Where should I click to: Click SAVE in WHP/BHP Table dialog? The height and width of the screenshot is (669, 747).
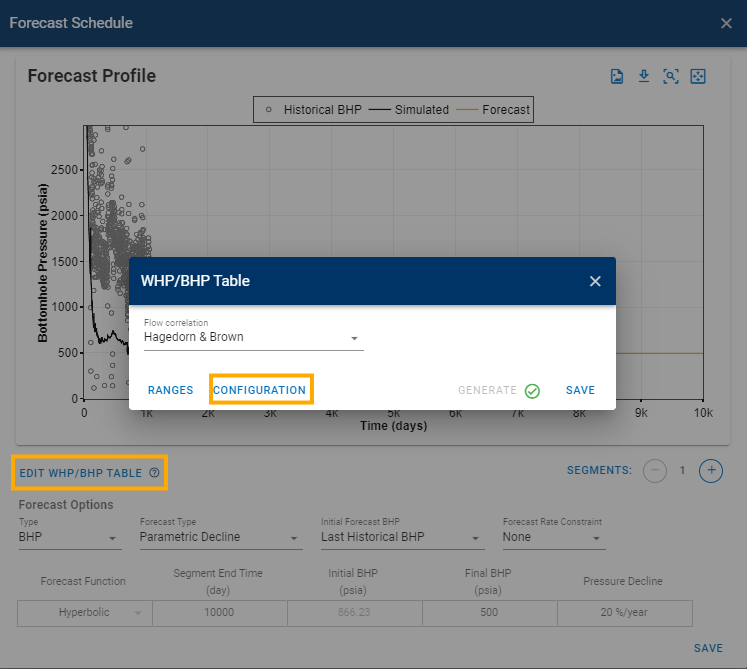(580, 390)
